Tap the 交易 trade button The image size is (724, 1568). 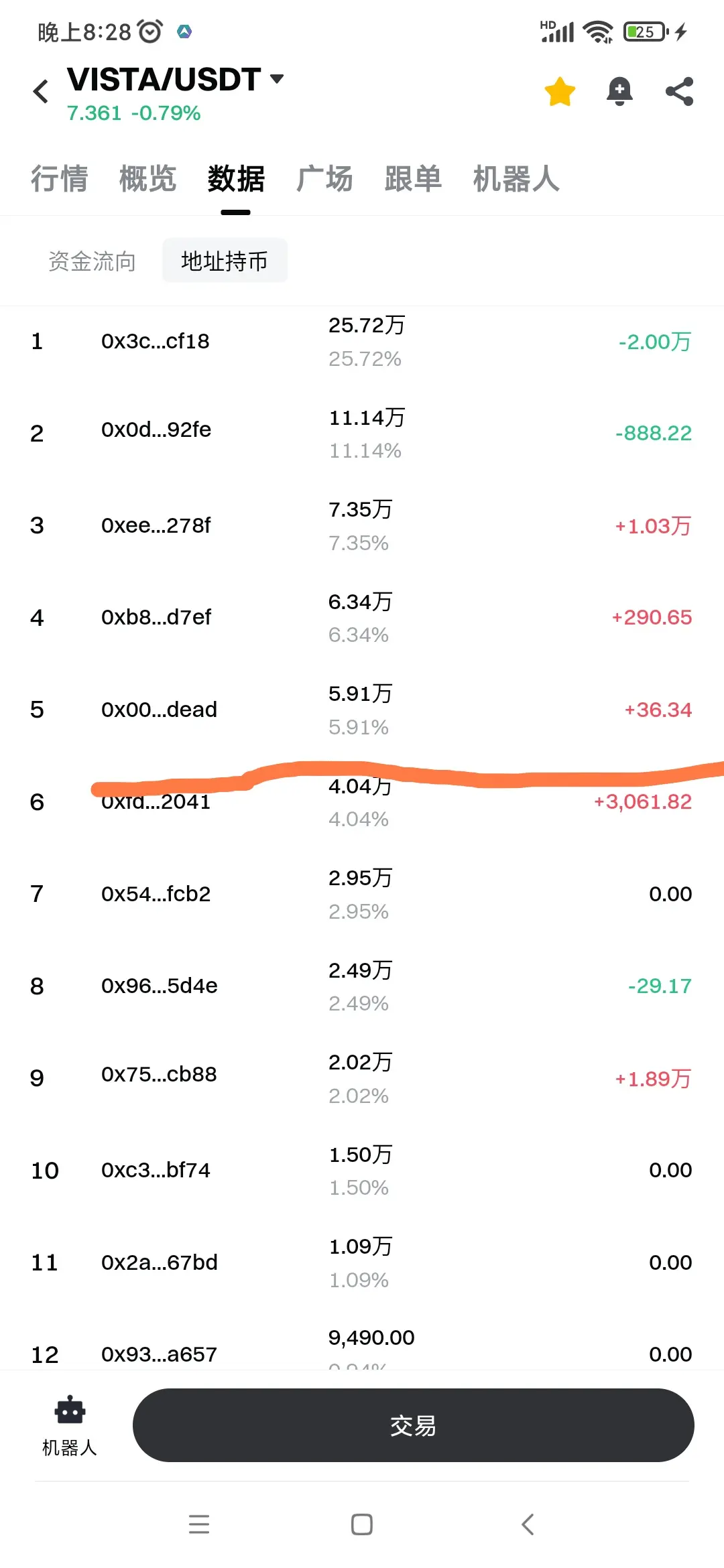point(413,1425)
